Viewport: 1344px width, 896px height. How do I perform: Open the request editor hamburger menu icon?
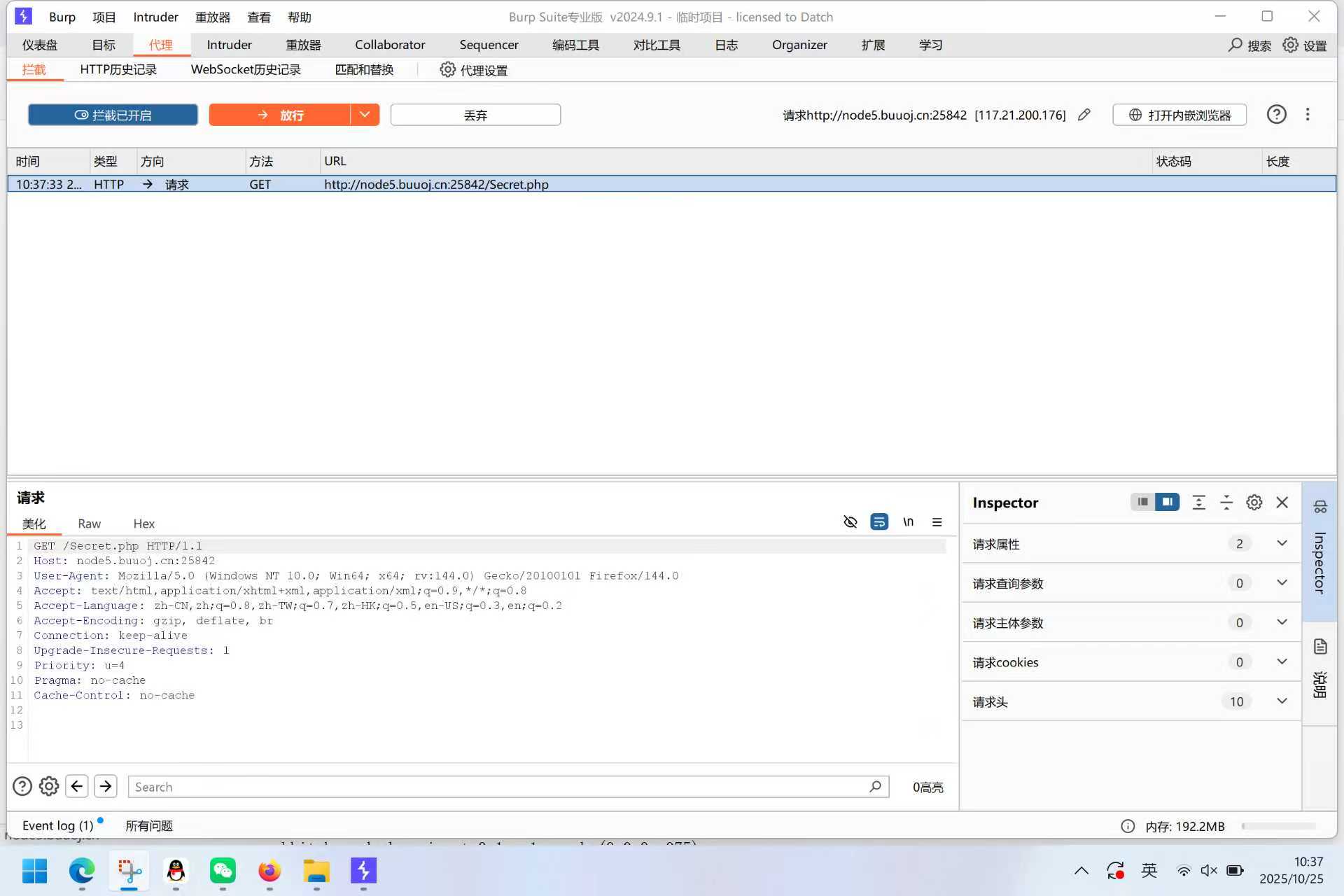tap(937, 522)
